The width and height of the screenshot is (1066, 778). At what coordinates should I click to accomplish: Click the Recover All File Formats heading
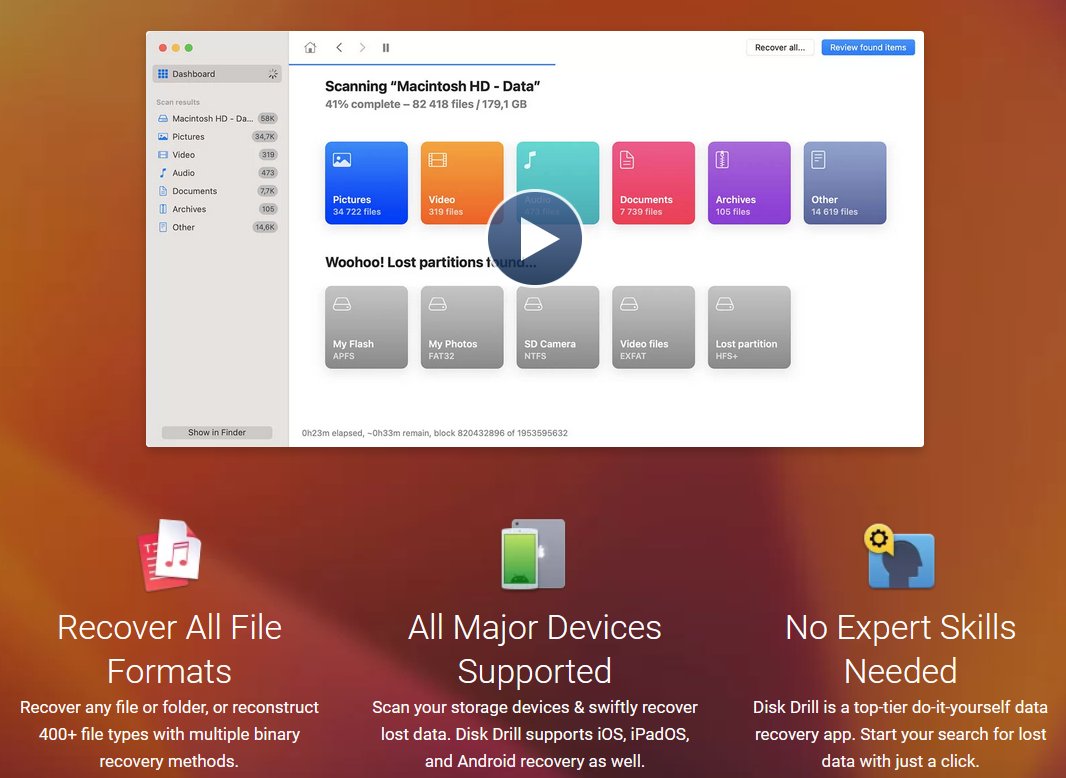169,649
